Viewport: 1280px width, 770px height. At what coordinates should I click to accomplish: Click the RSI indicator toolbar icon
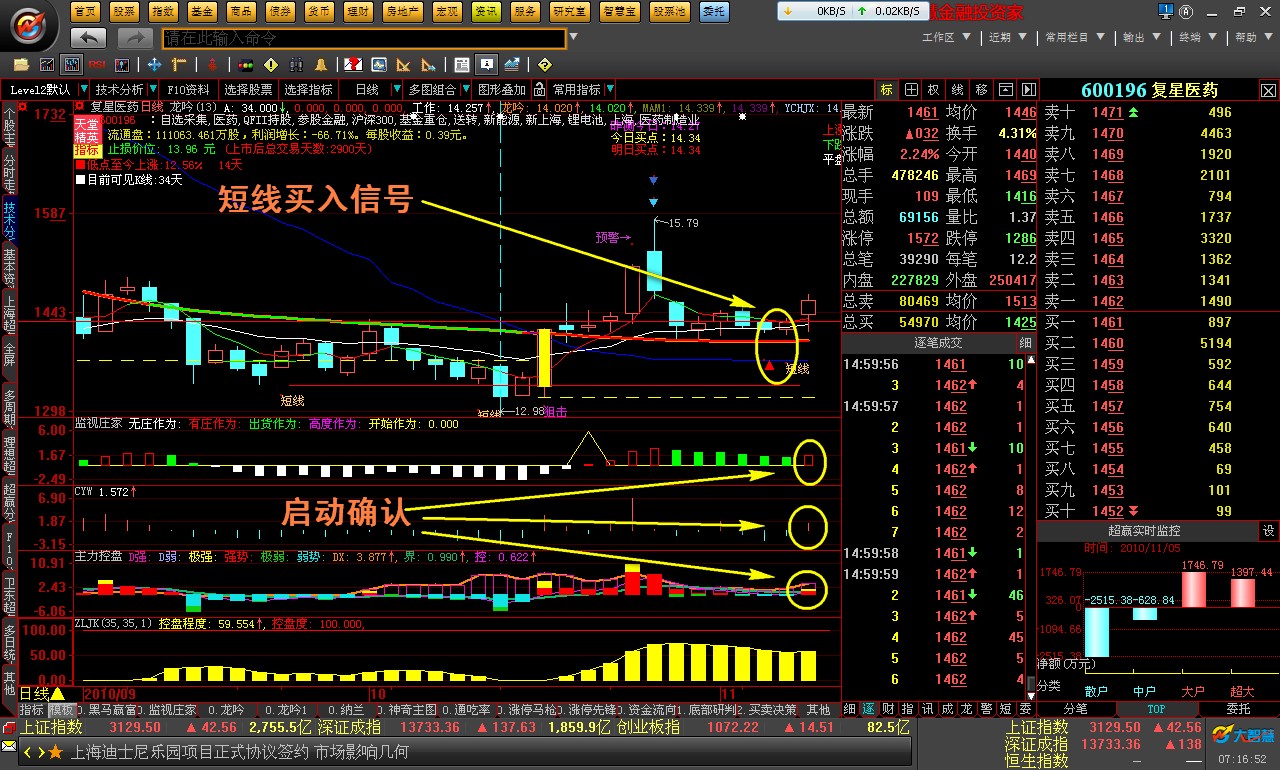(x=97, y=65)
